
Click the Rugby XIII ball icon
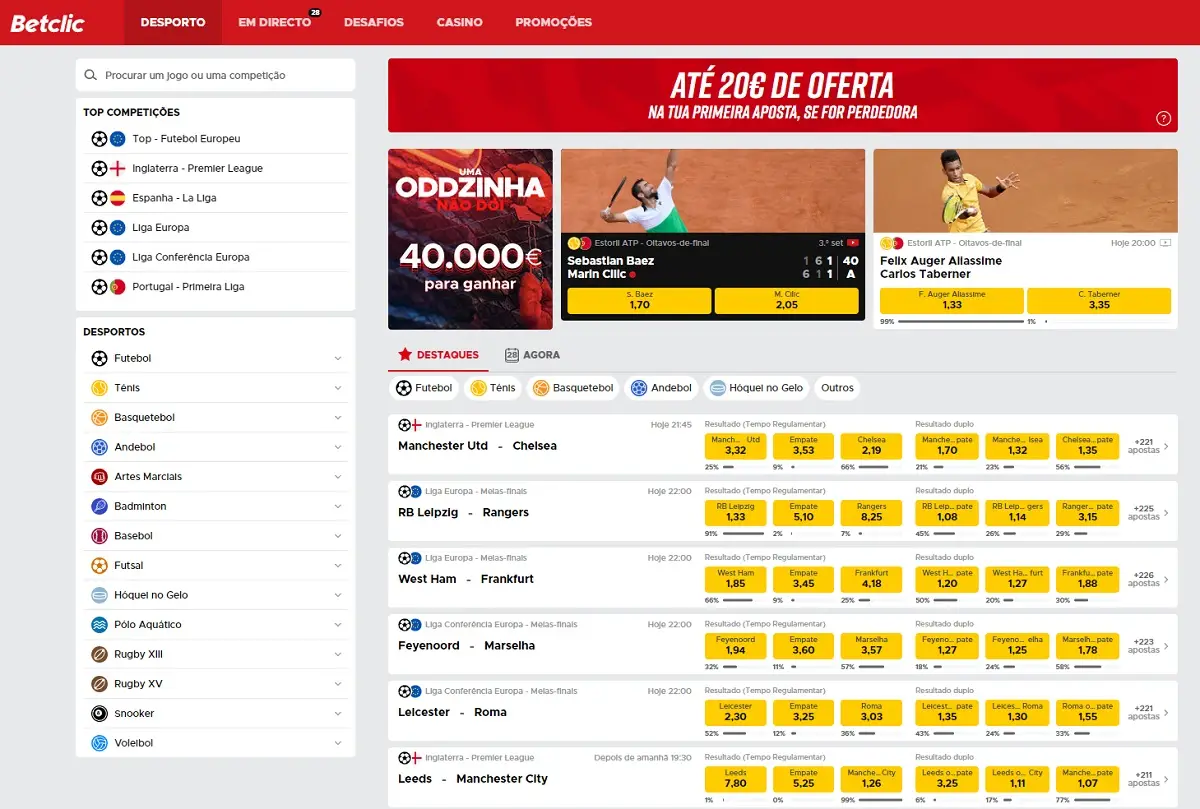[x=99, y=654]
